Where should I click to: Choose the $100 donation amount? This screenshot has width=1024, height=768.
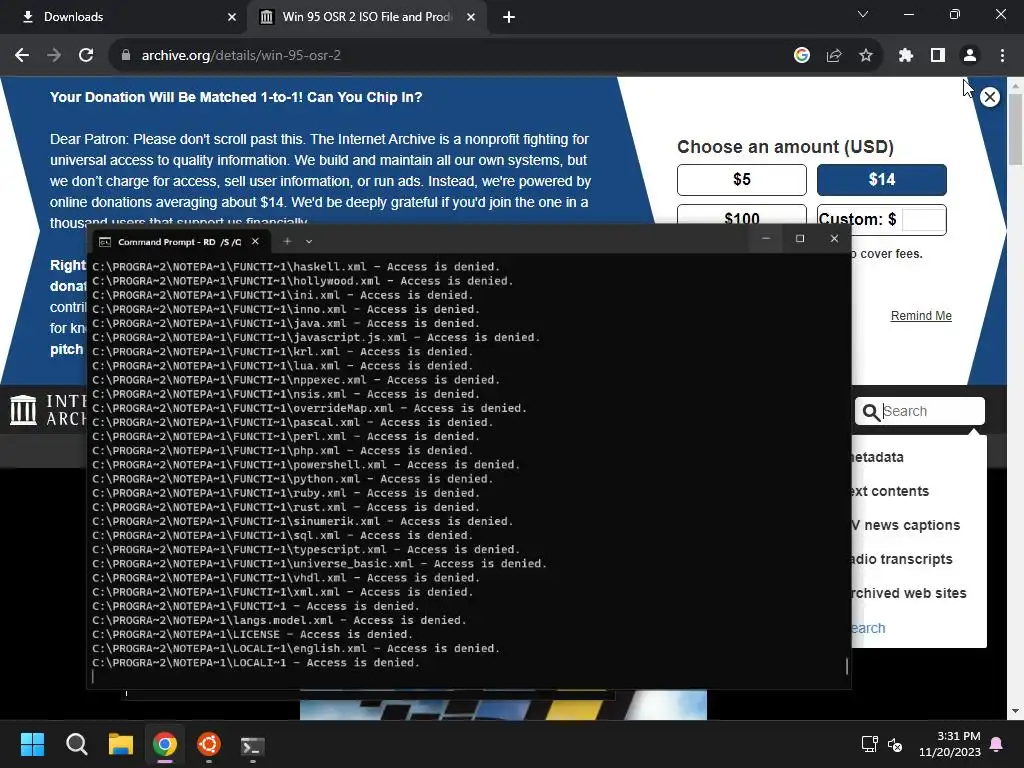coord(742,215)
